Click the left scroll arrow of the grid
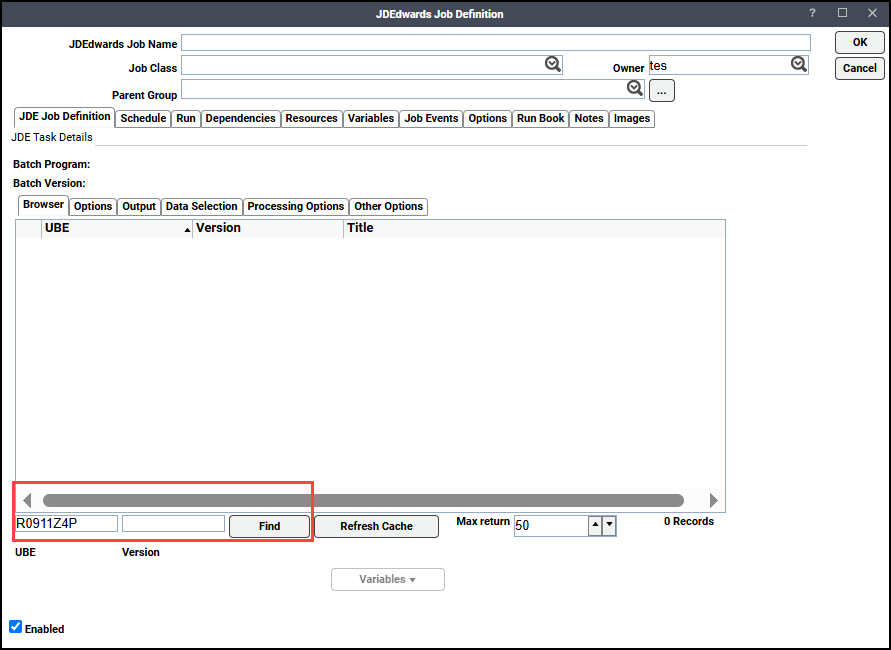The height and width of the screenshot is (650, 891). click(27, 500)
